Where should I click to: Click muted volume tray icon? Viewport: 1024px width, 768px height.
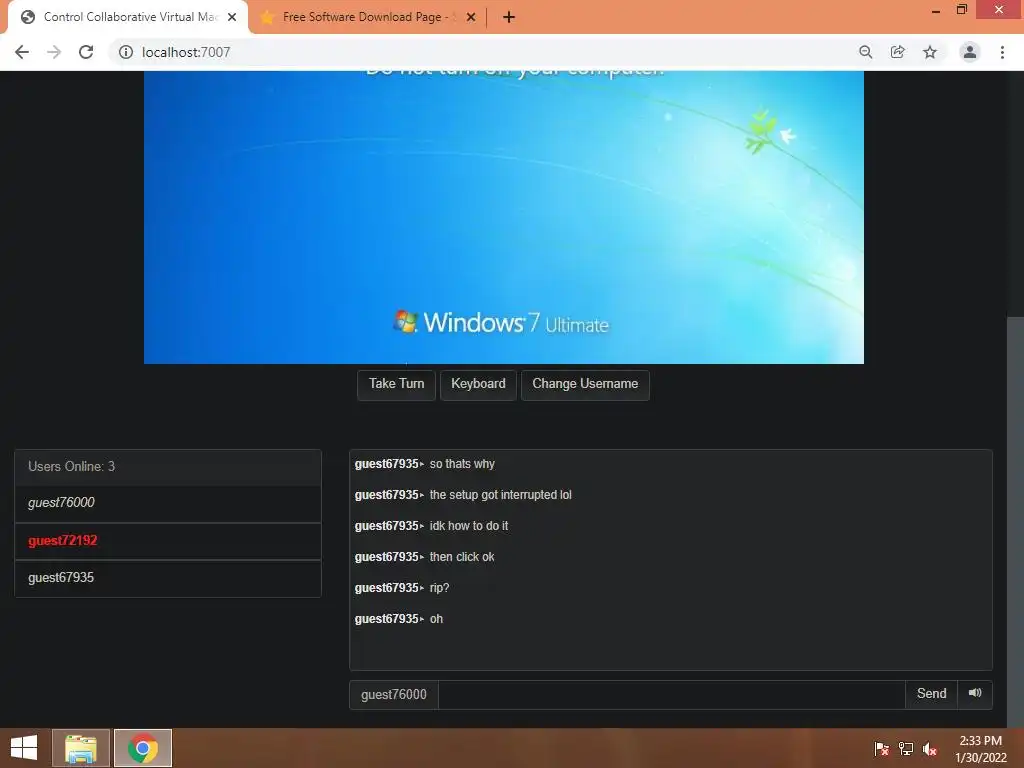coord(930,749)
